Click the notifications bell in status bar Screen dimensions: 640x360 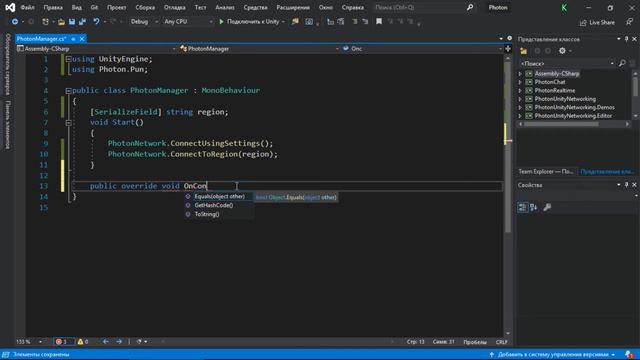coord(629,354)
